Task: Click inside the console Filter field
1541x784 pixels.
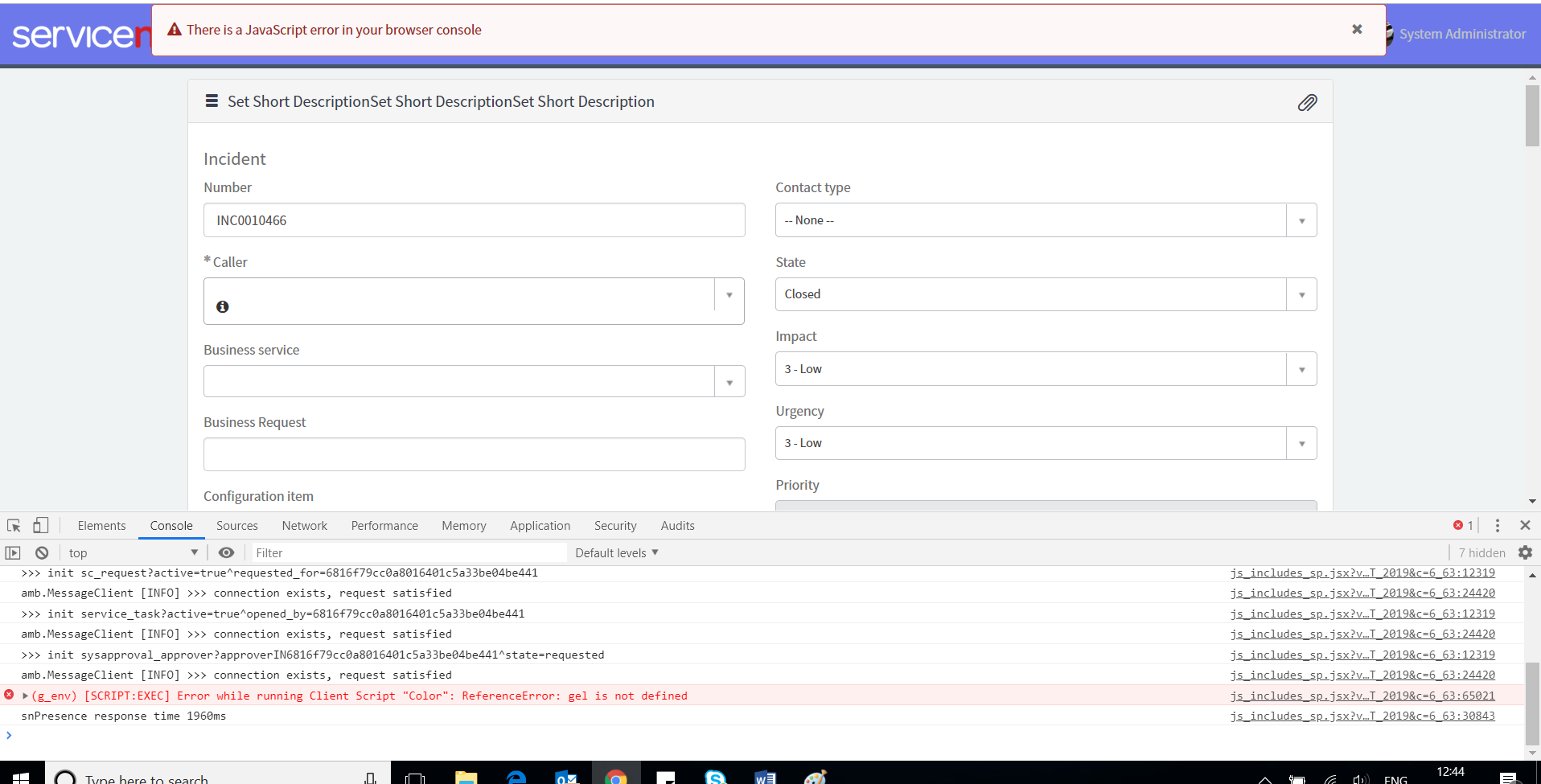Action: pyautogui.click(x=402, y=552)
